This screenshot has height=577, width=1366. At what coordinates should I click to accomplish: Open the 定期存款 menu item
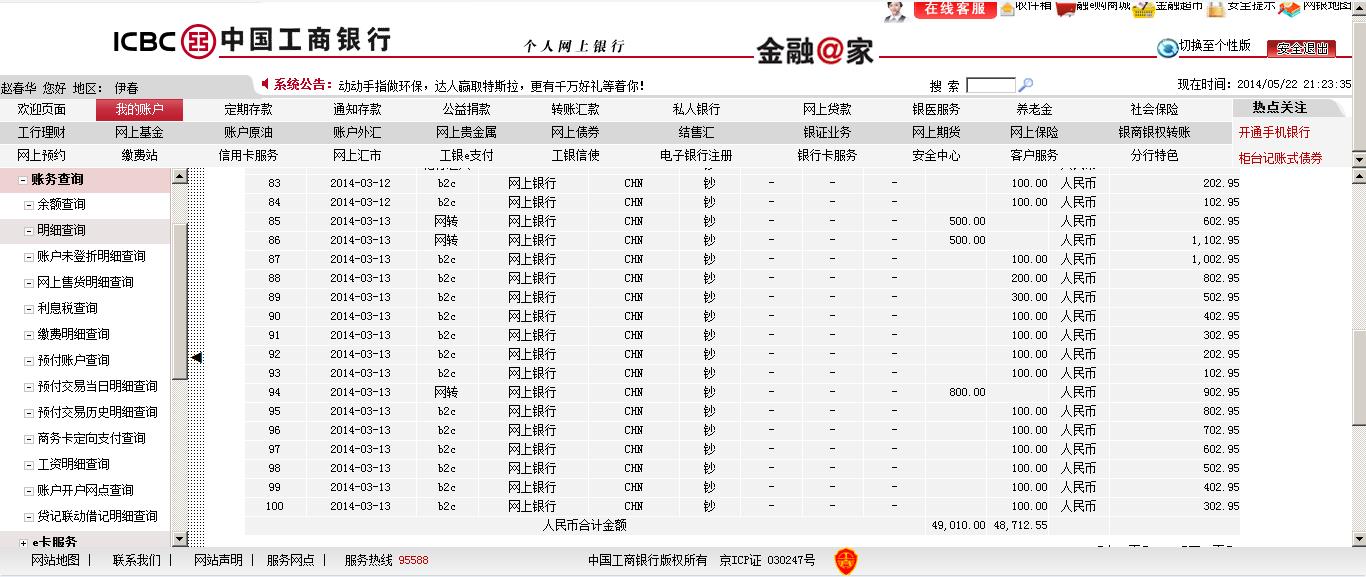248,110
